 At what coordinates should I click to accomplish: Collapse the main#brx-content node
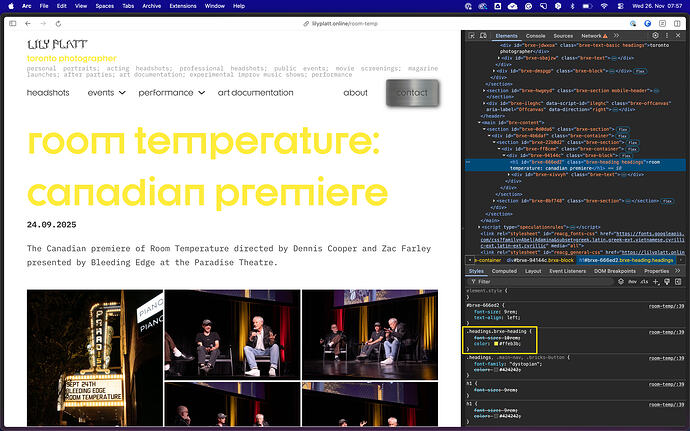(480, 122)
